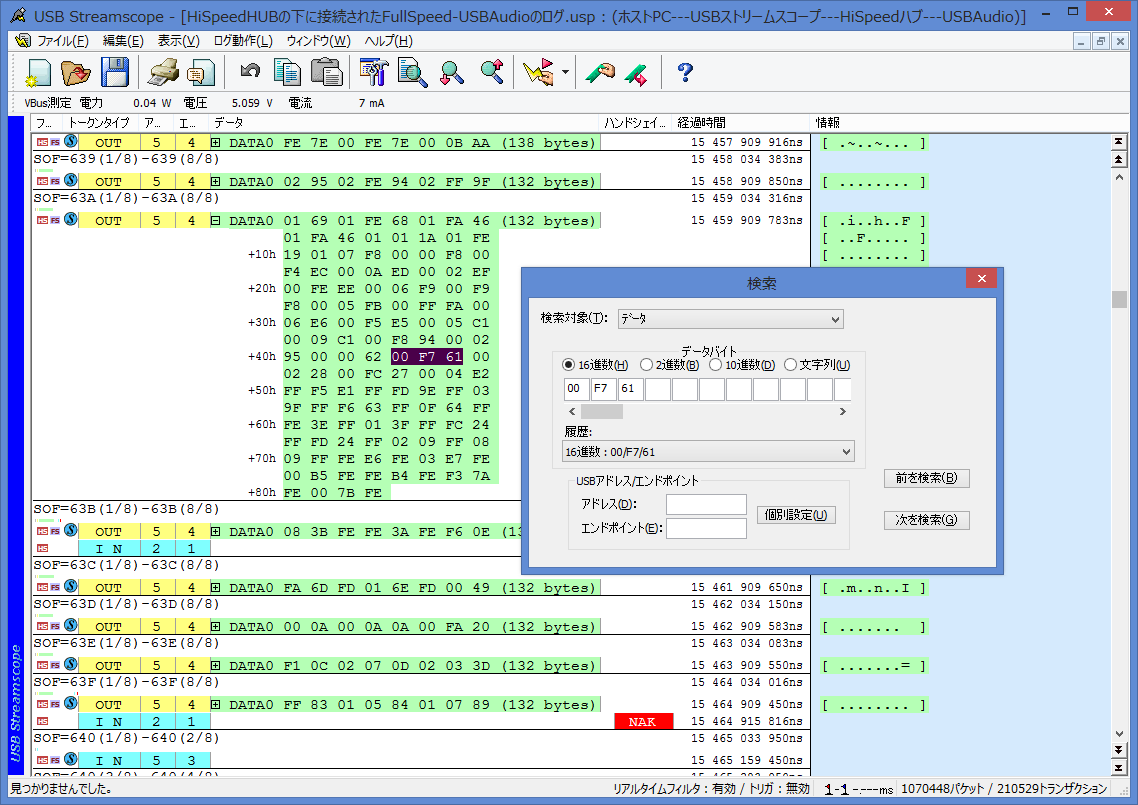Click the blue question mark help icon
Screen dimensions: 1138x805
[684, 73]
